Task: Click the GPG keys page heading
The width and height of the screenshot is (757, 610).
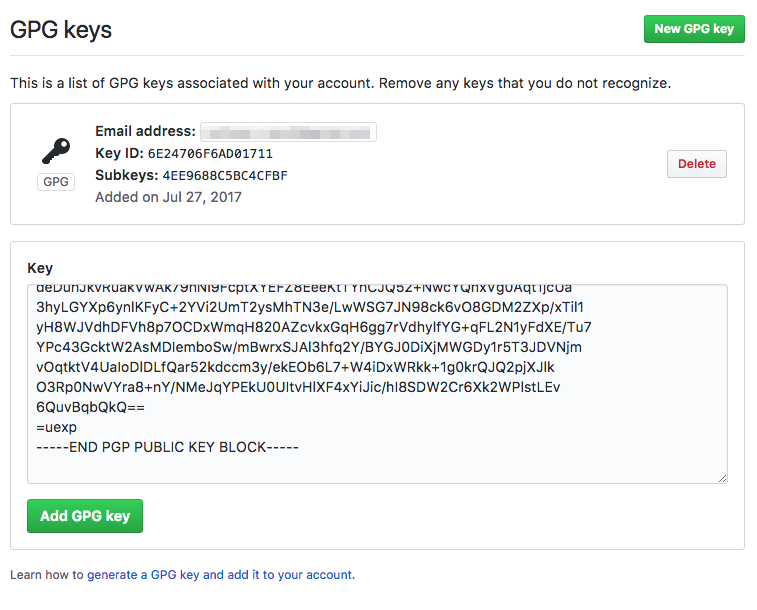Action: [61, 30]
